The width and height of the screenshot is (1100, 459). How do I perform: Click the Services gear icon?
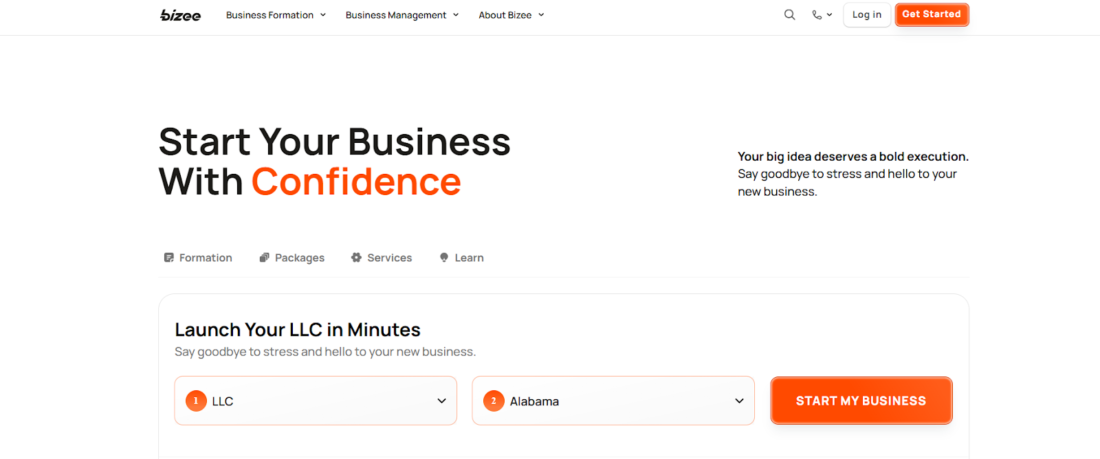(356, 258)
